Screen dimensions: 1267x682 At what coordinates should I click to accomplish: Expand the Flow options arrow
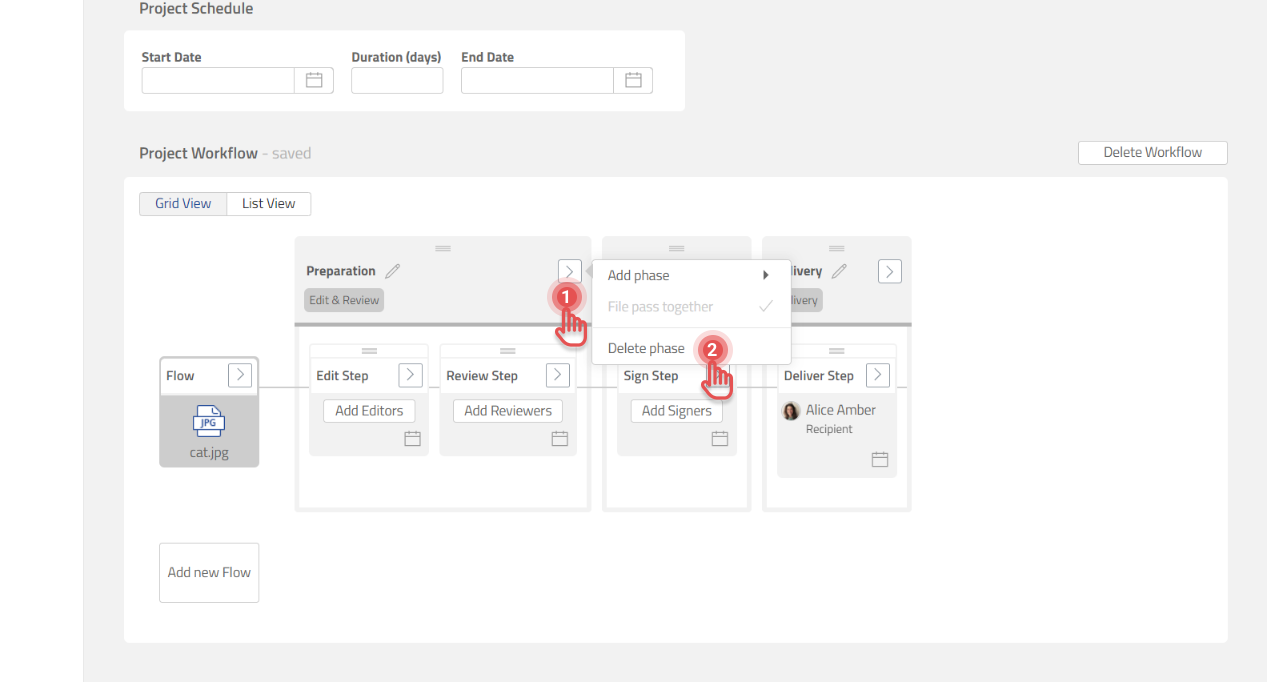tap(240, 375)
